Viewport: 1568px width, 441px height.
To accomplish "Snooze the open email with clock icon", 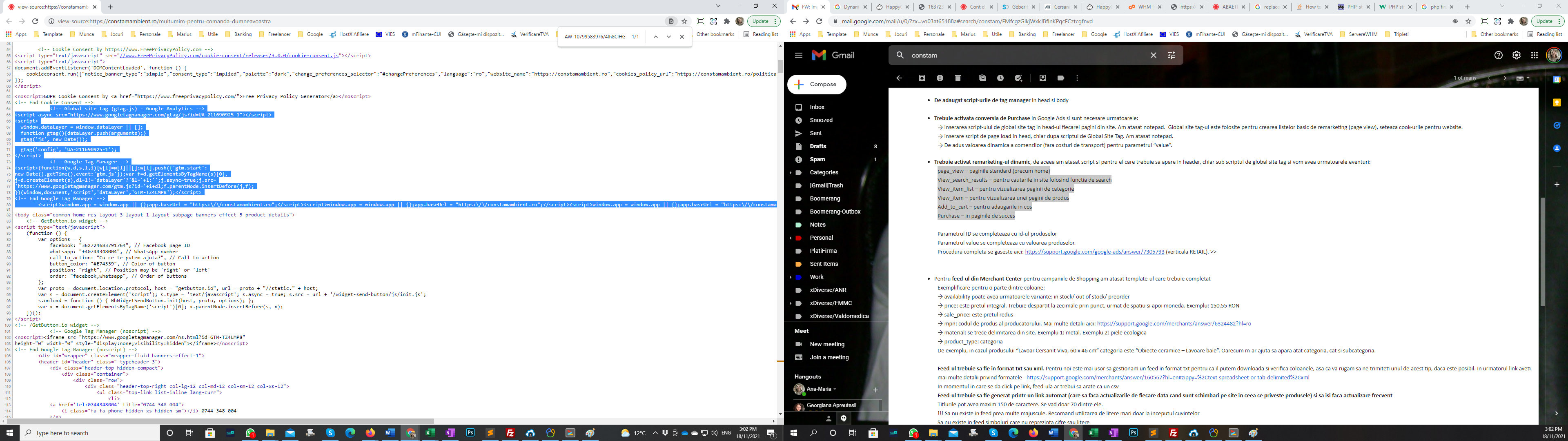I will pyautogui.click(x=1000, y=78).
